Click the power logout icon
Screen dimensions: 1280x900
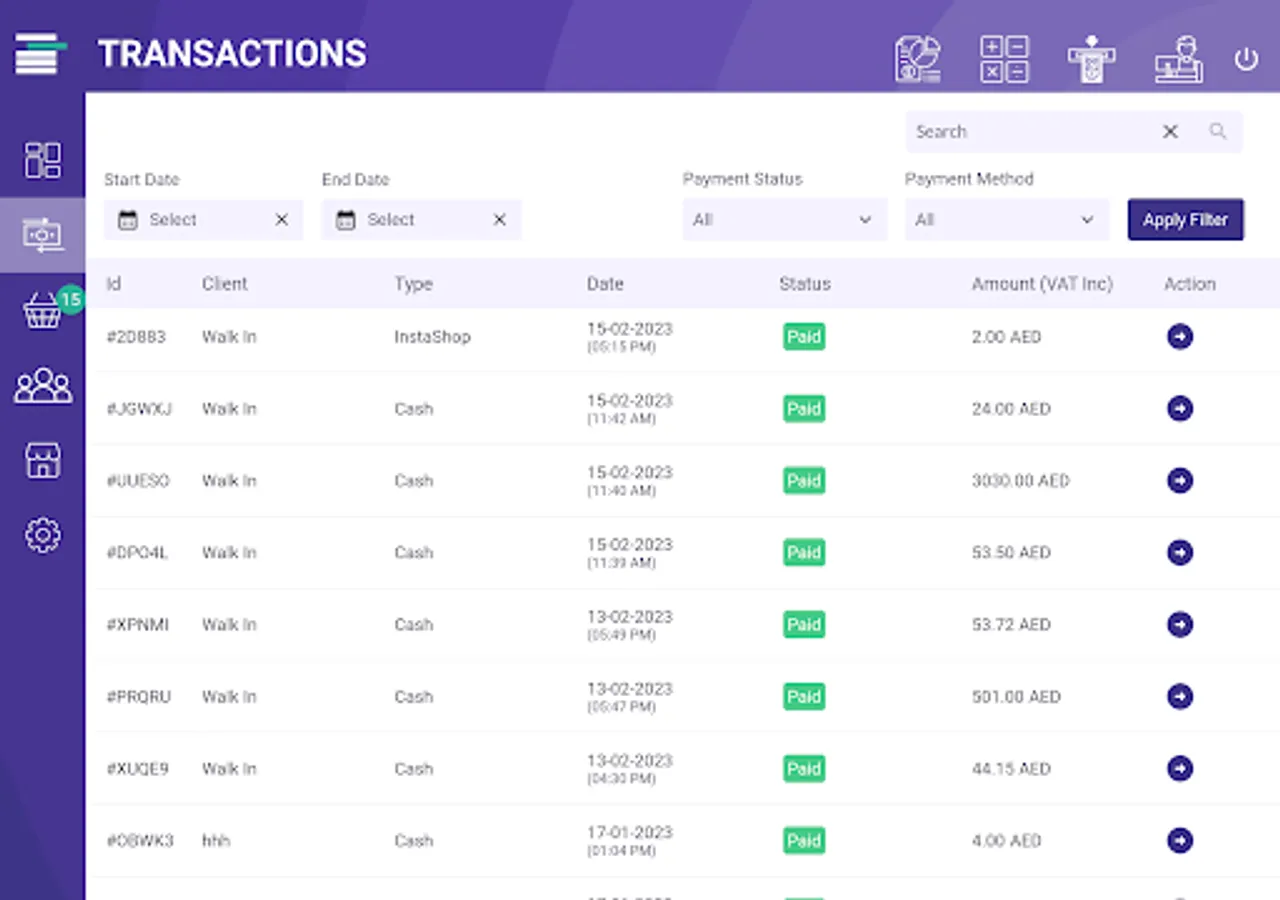tap(1246, 59)
